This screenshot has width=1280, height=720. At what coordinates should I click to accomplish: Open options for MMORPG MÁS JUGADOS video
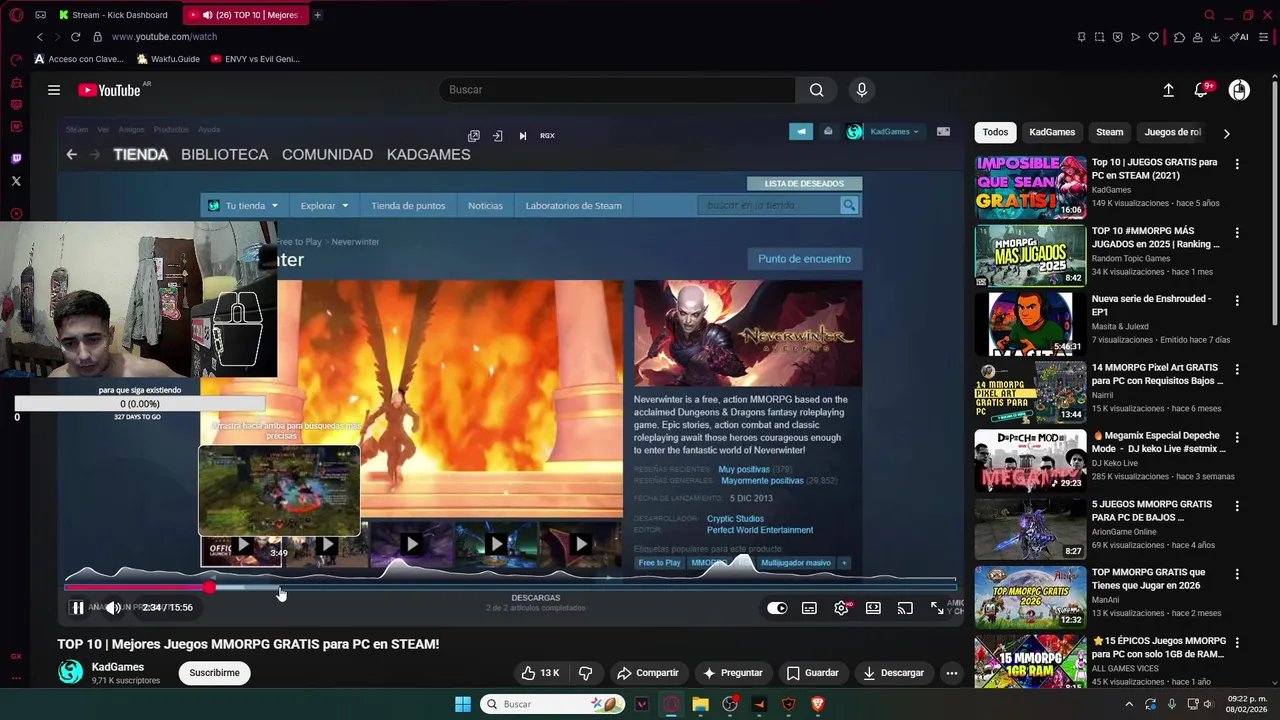pos(1237,233)
